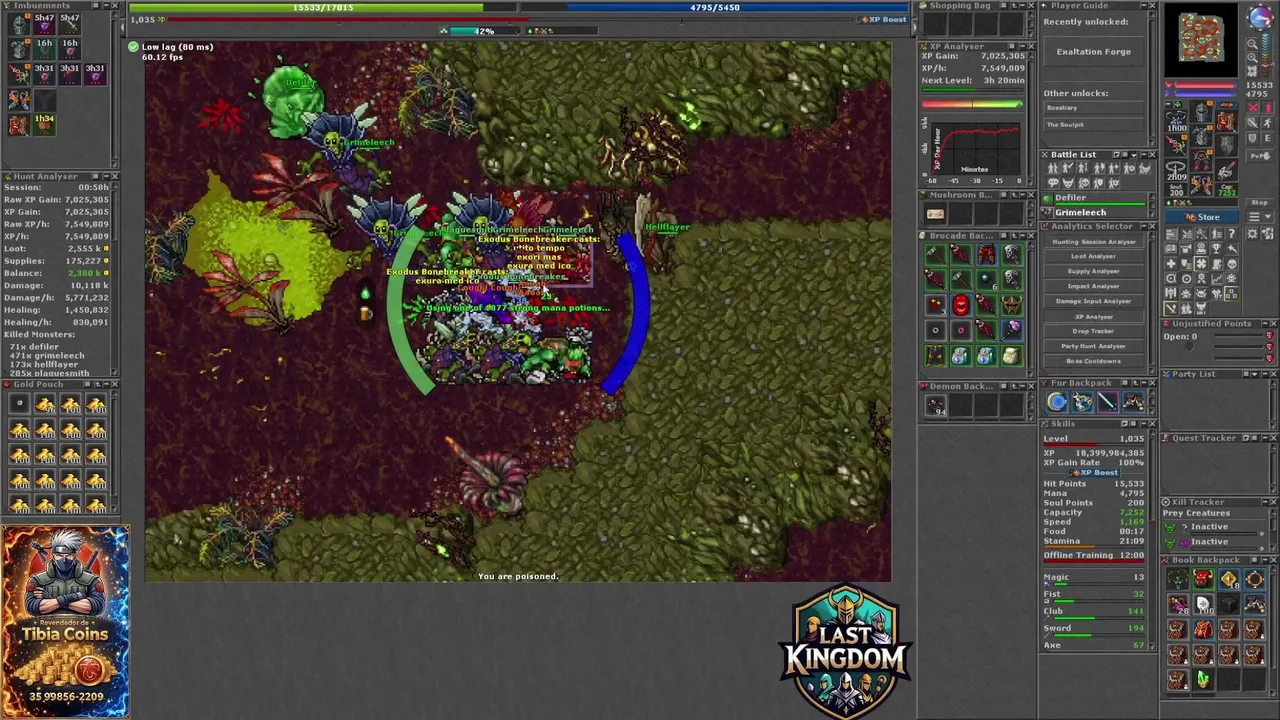
Task: Open the options gear icon
Action: point(1253,233)
